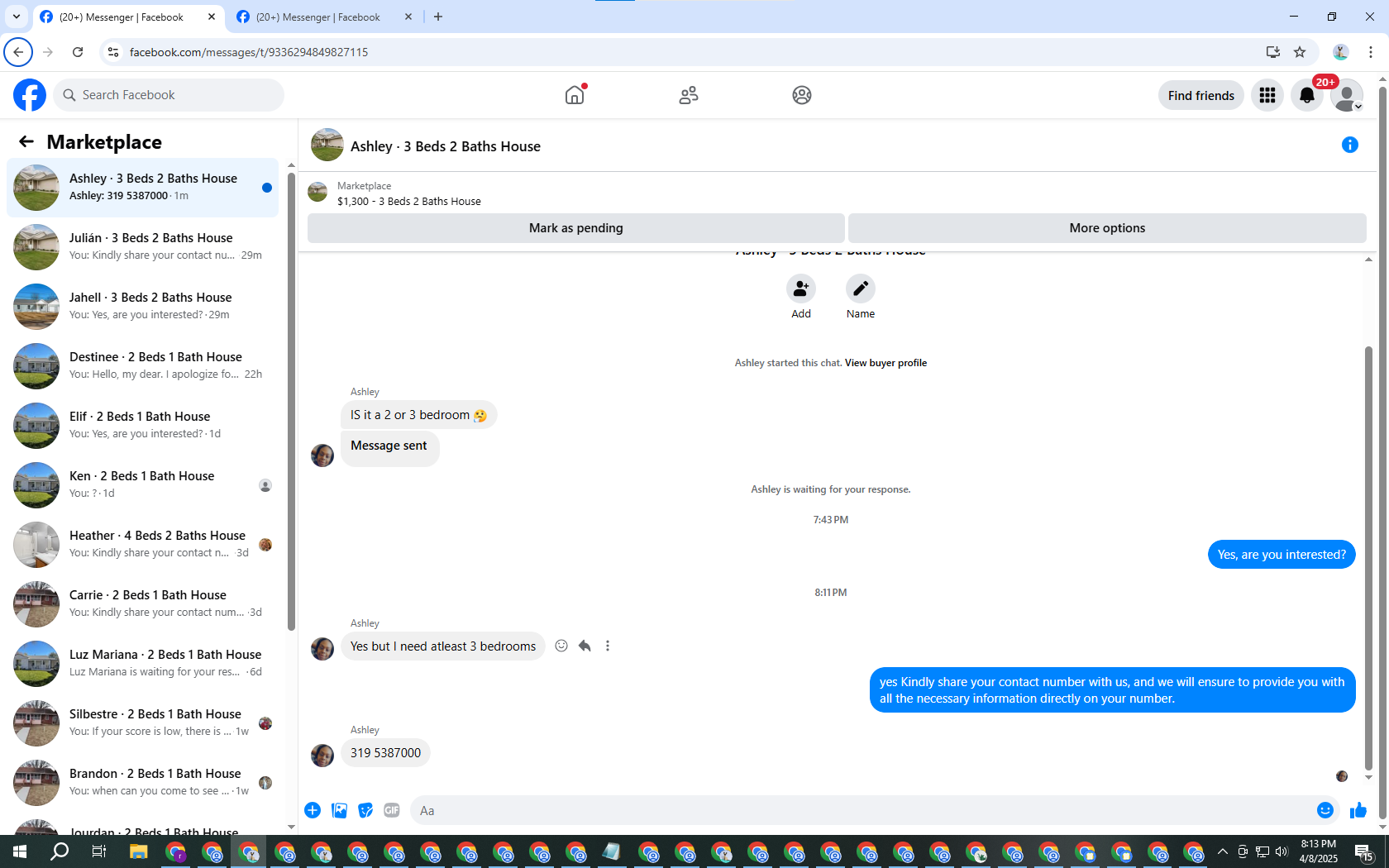This screenshot has height=868, width=1389.
Task: Open Brandon 2 Beds 1 Bath House chat
Action: click(142, 783)
